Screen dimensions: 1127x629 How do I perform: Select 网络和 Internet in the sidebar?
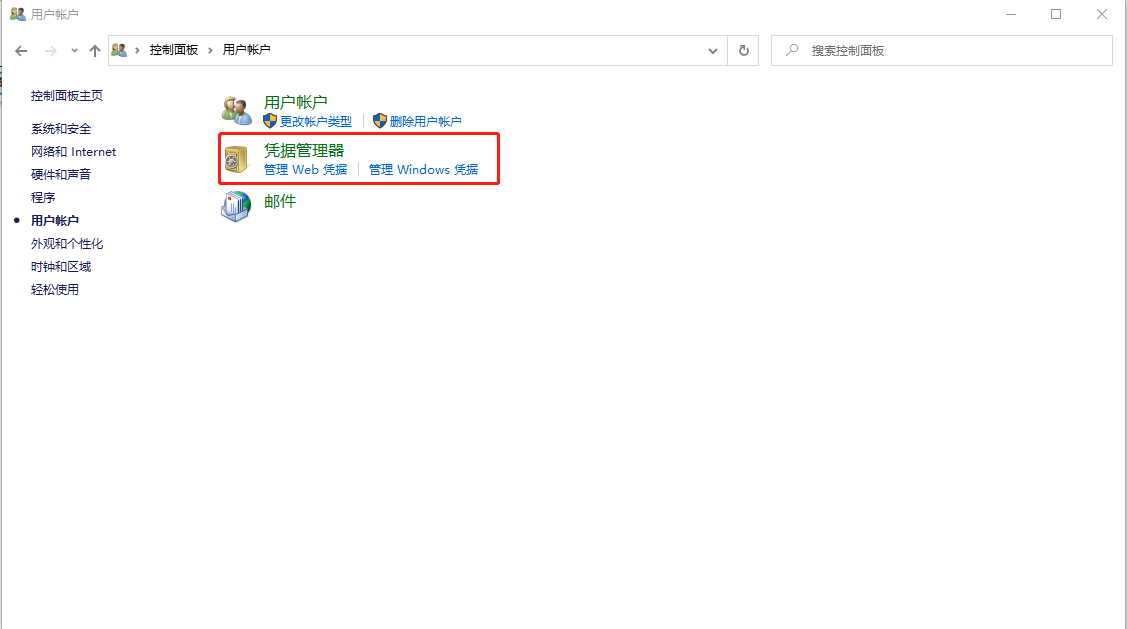click(73, 152)
